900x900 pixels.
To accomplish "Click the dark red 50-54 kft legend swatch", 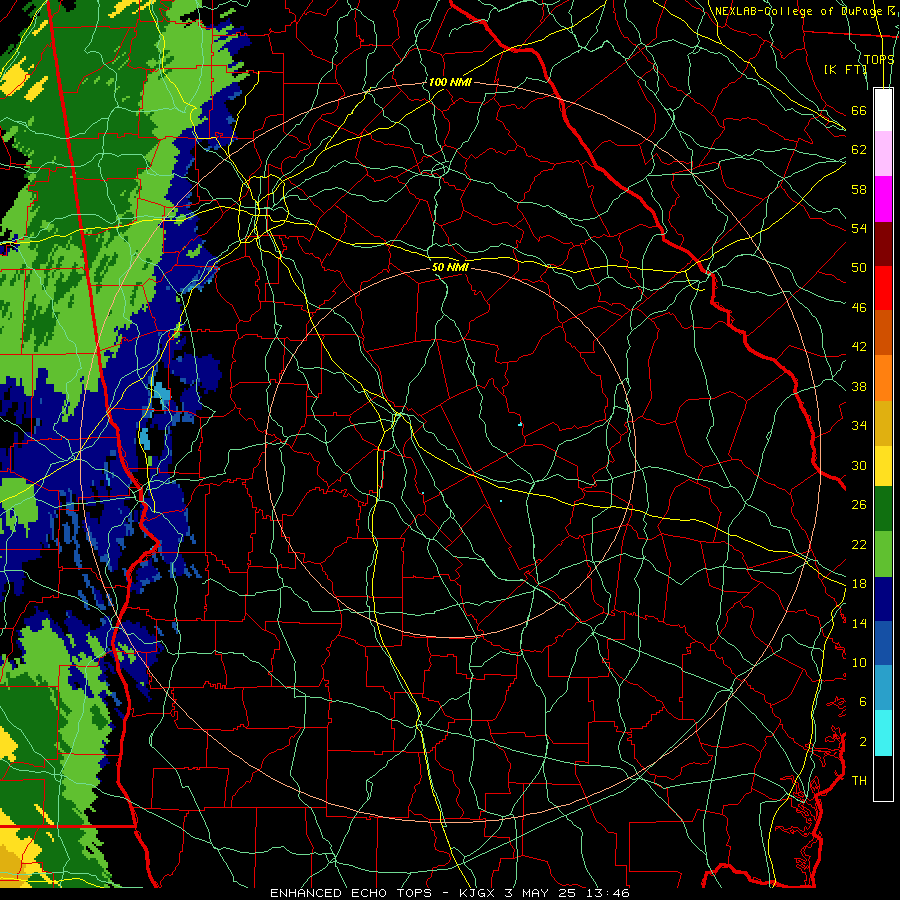I will 883,243.
